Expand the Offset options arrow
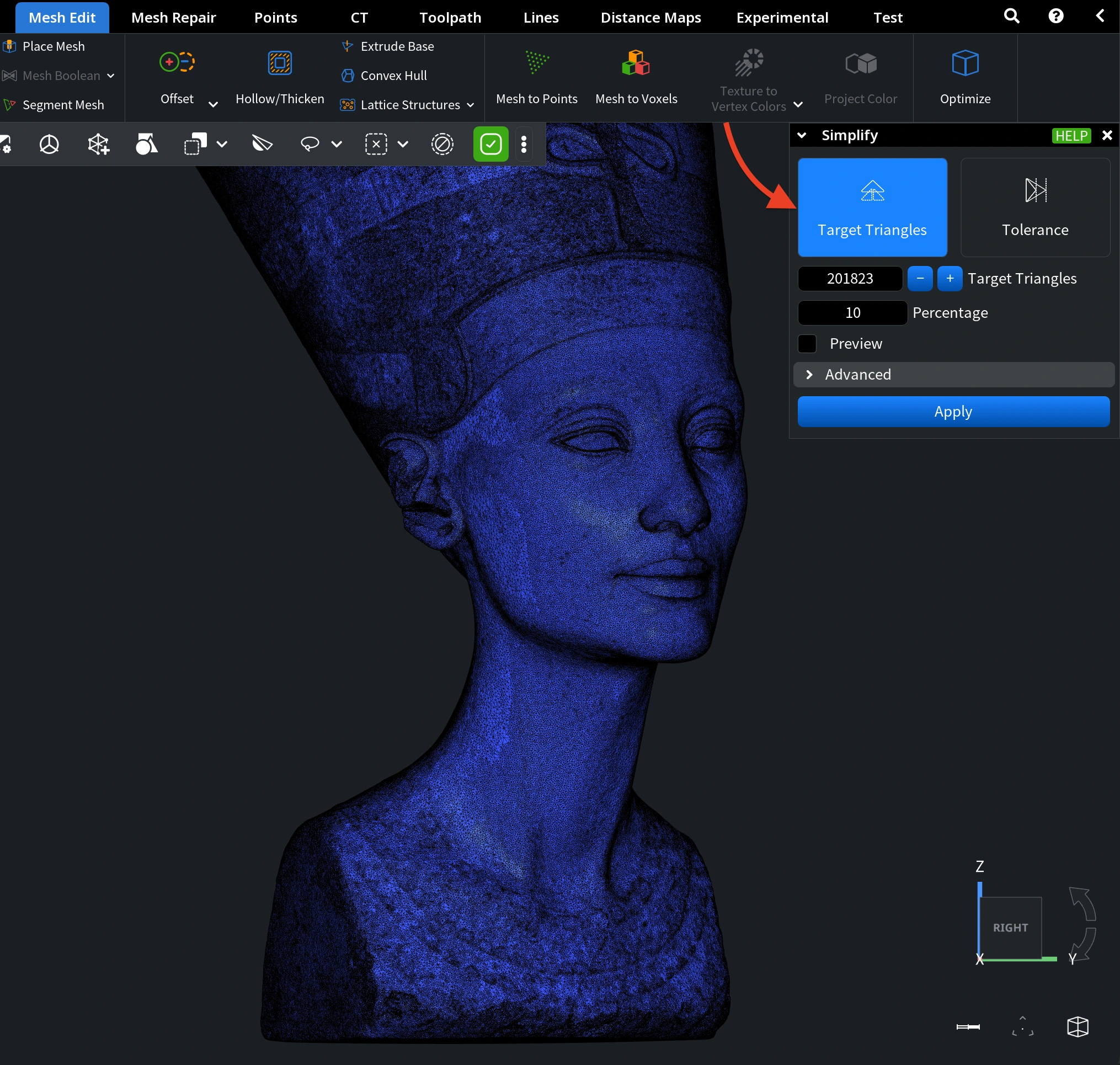The image size is (1120, 1065). (x=213, y=104)
